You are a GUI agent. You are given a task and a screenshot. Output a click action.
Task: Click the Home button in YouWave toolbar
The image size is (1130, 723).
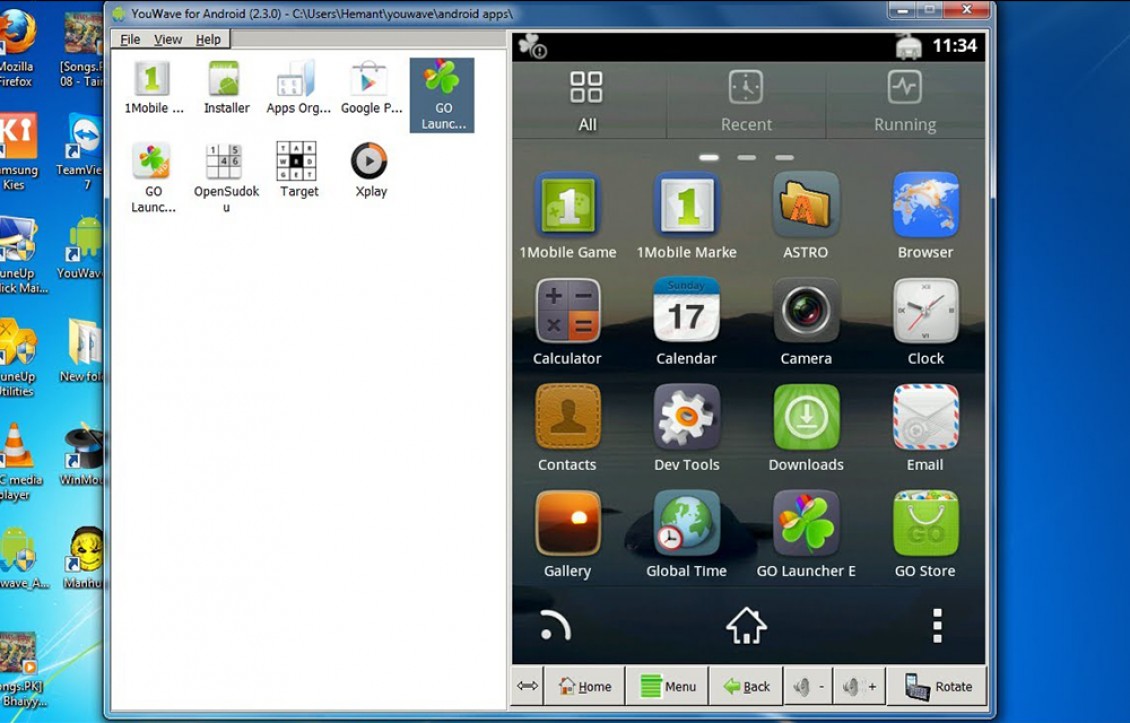[584, 686]
